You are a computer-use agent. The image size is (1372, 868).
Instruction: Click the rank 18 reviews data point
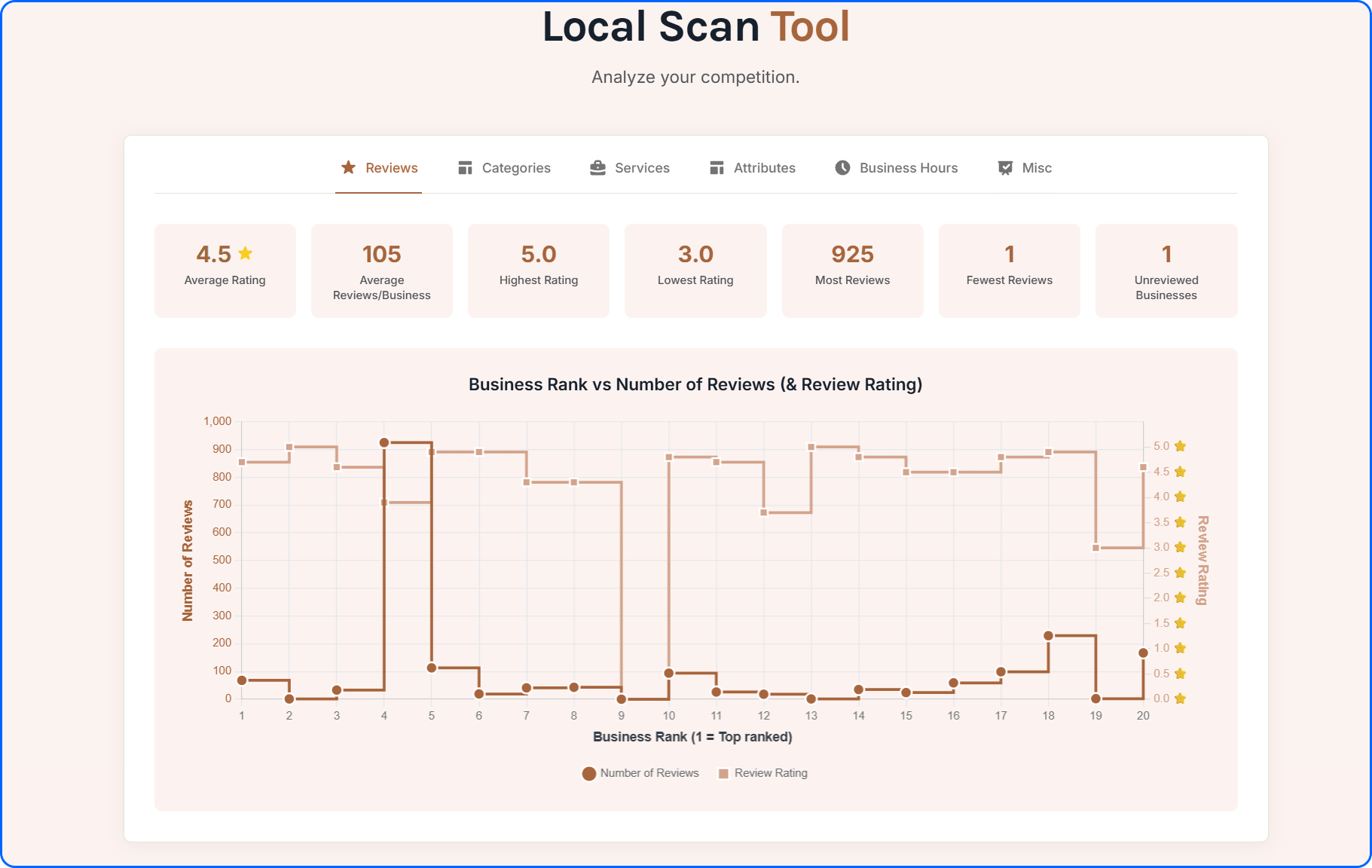click(x=1048, y=636)
